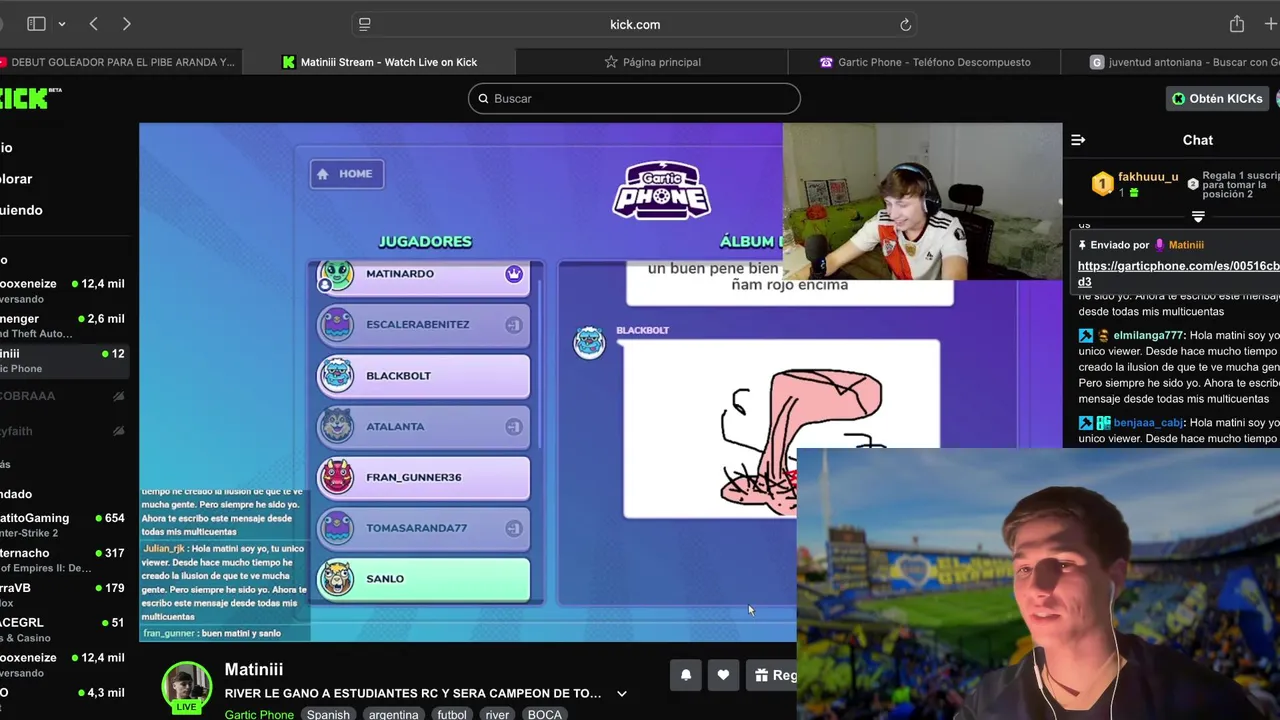Viewport: 1280px width, 720px height.
Task: Open sidebar channel with 2,6 mil viewers
Action: tap(64, 326)
